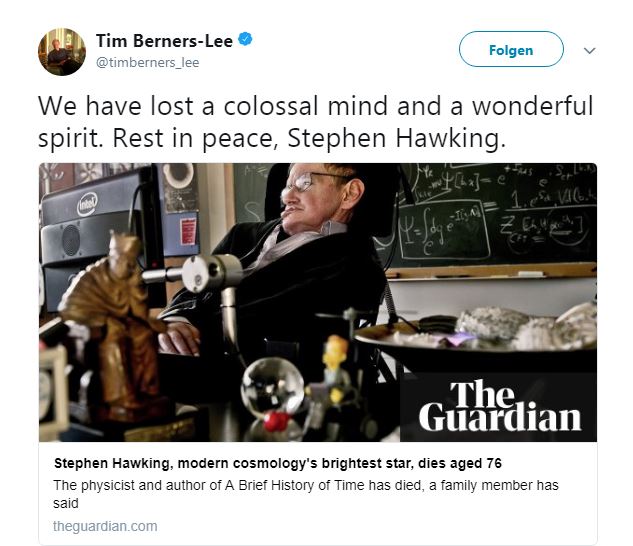Image resolution: width=633 pixels, height=546 pixels.
Task: Open the tweet options chevron menu
Action: pyautogui.click(x=590, y=50)
